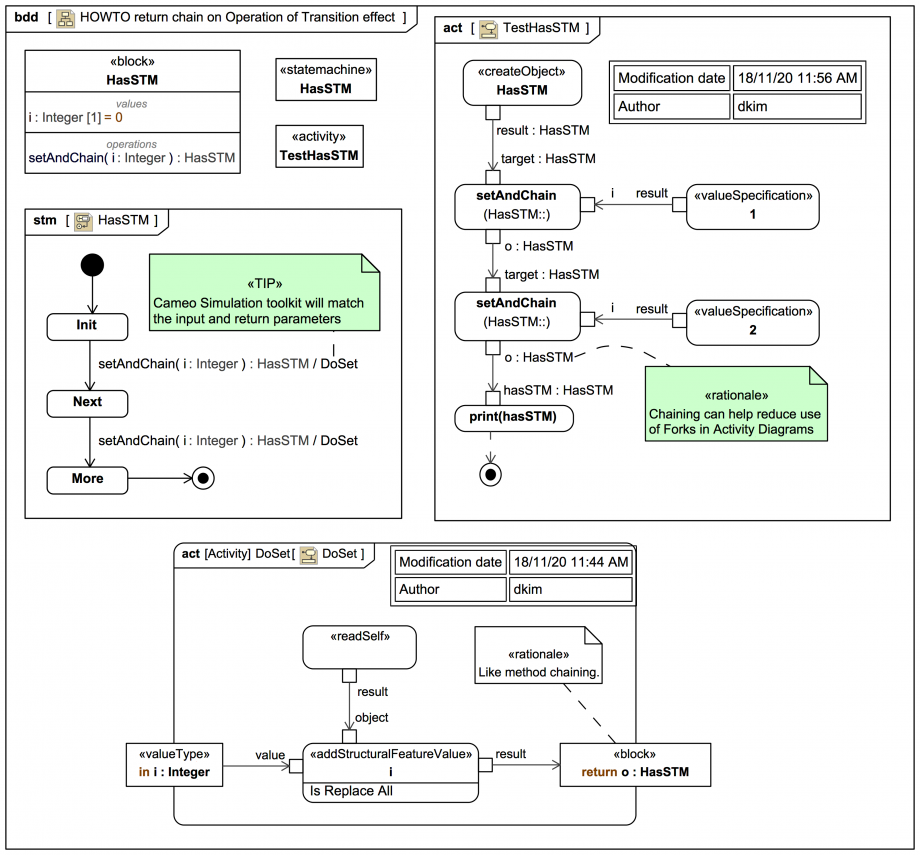This screenshot has width=920, height=855.
Task: Click the print(hasSTM) action
Action: [515, 417]
